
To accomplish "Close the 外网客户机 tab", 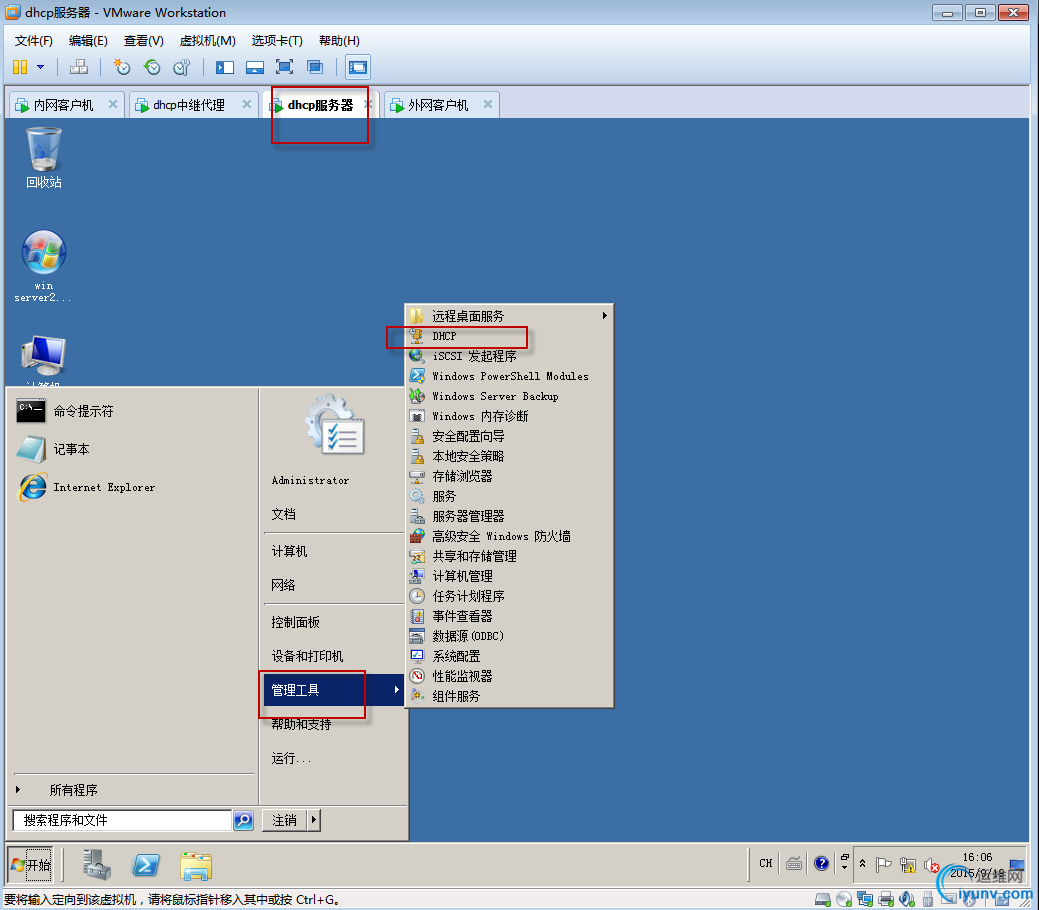I will [x=488, y=104].
